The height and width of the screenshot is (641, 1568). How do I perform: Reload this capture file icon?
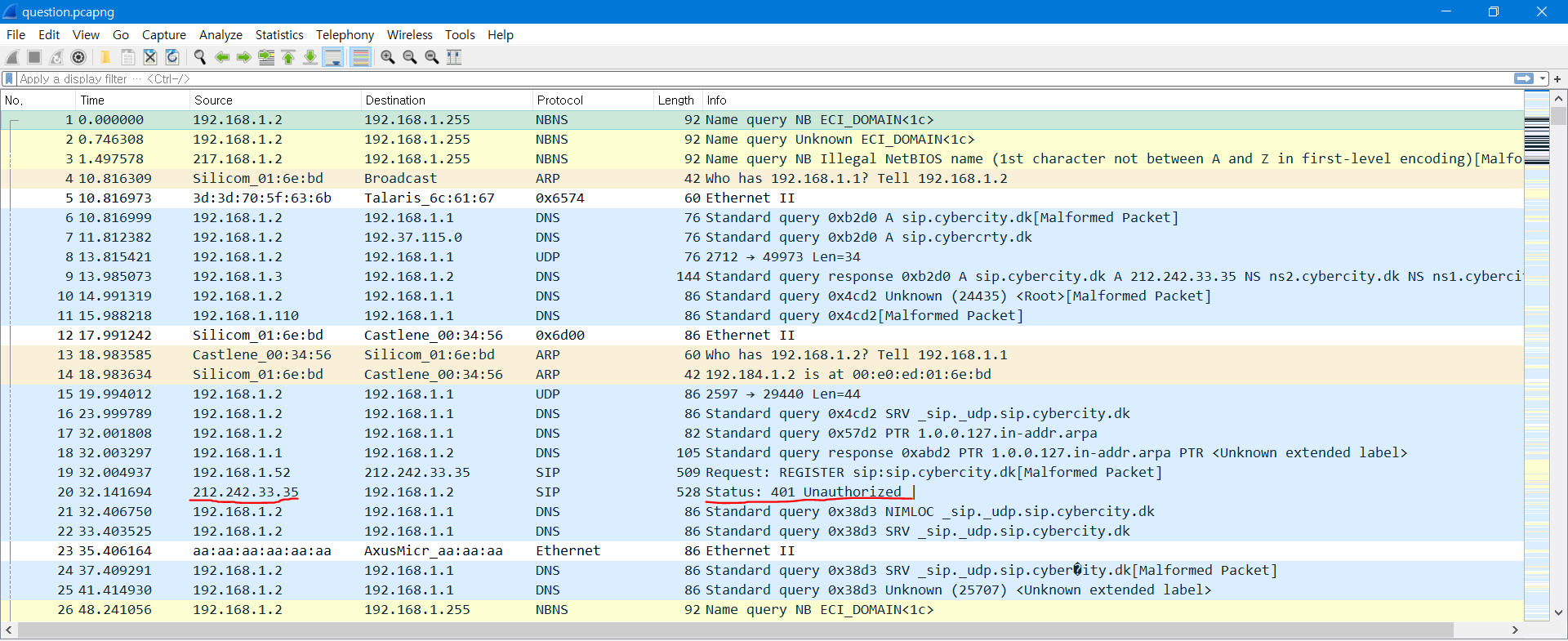tap(172, 57)
